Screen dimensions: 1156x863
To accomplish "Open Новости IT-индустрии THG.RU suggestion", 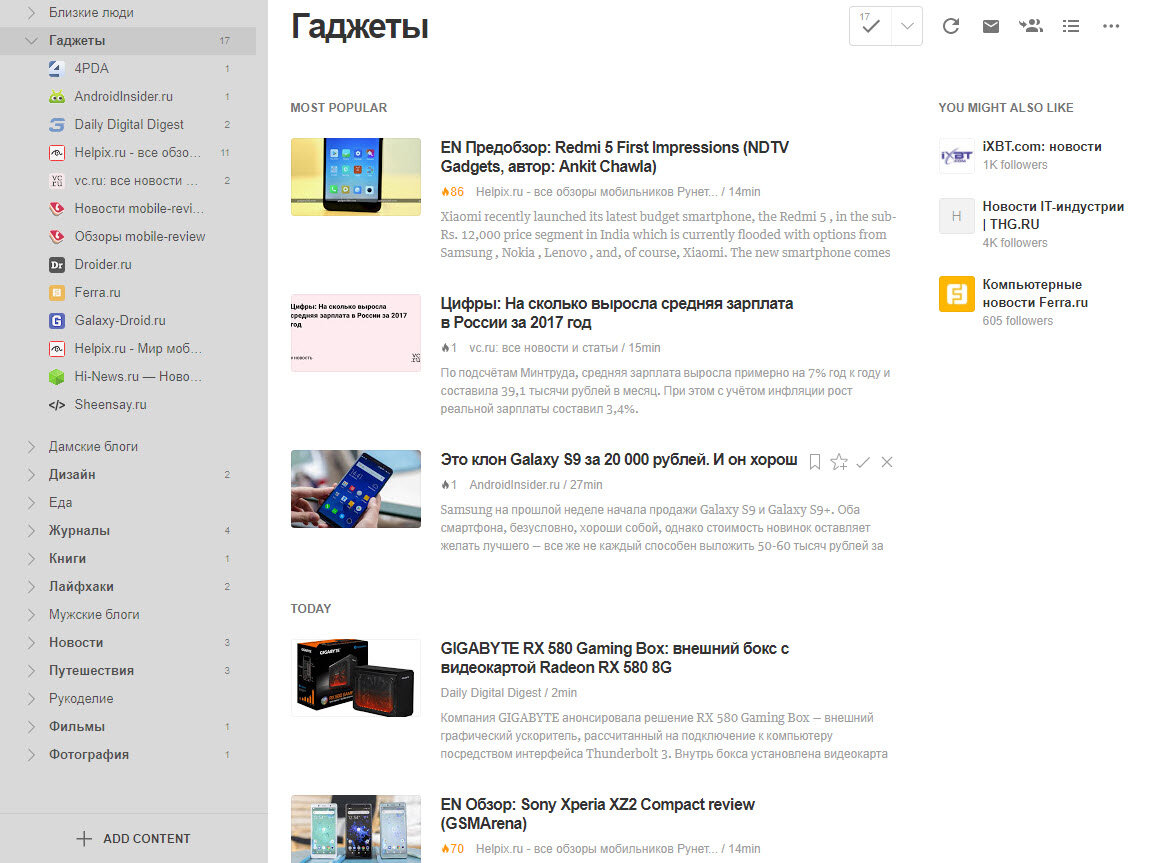I will pos(1053,215).
